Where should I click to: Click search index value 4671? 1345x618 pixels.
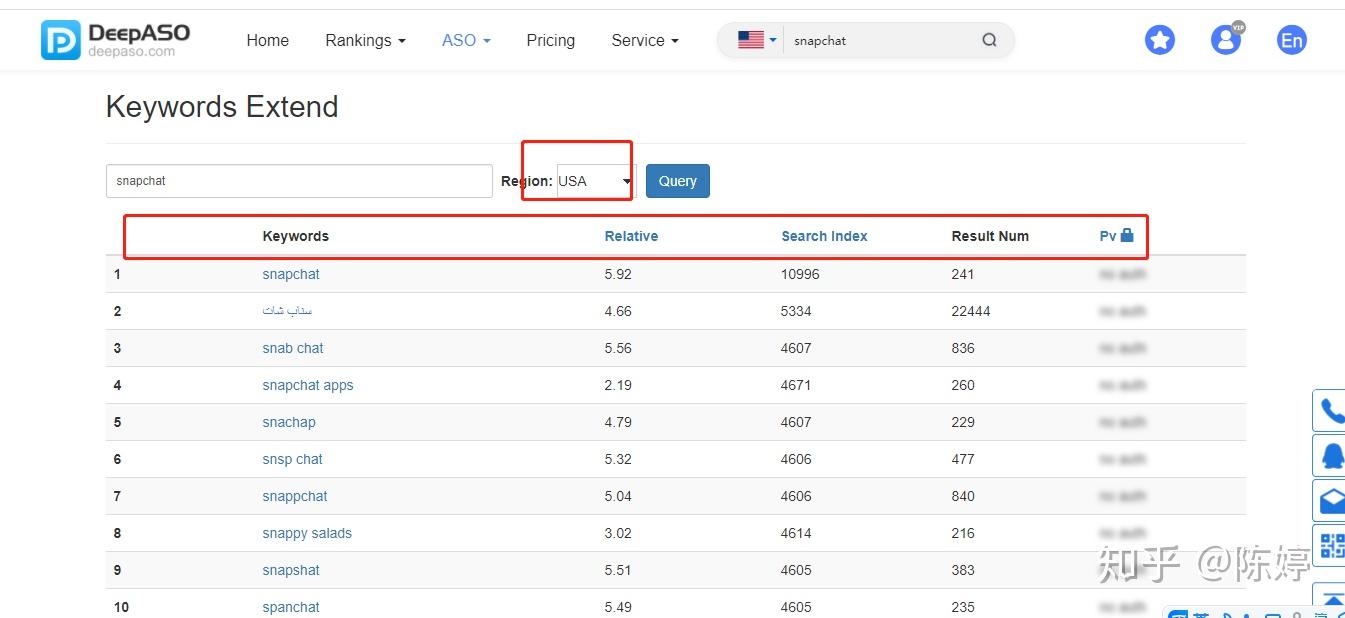pos(796,385)
